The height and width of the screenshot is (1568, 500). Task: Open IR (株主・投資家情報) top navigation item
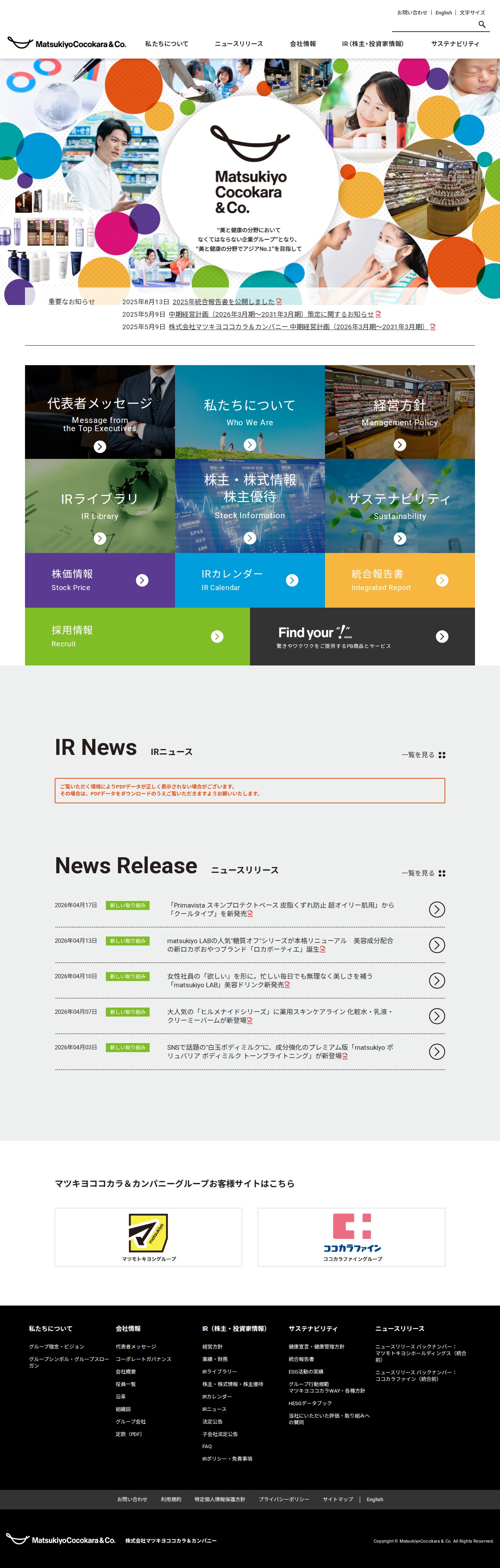[x=373, y=44]
